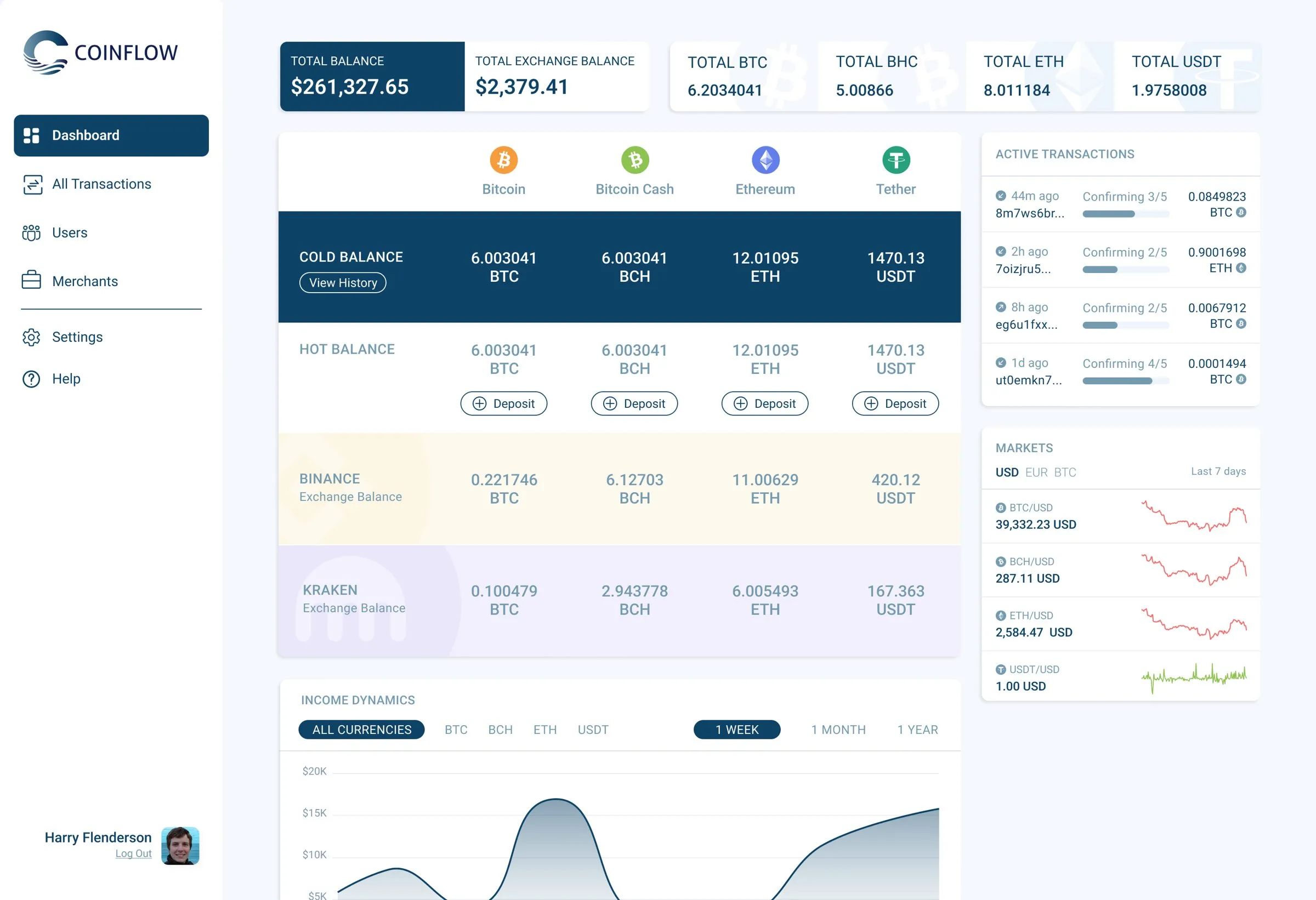
Task: Select the Ethereum coin icon
Action: point(765,160)
